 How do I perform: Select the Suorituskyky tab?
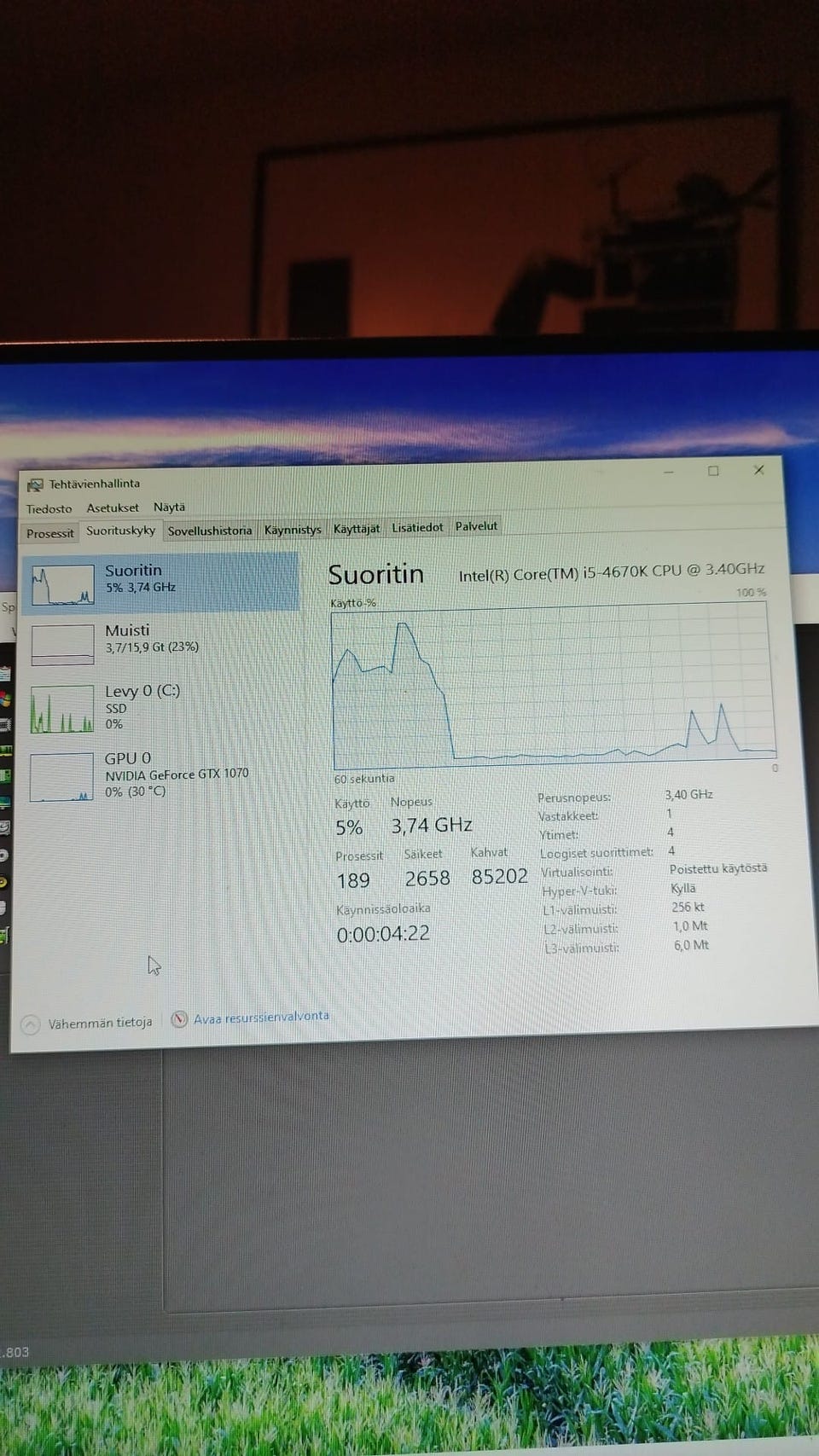tap(120, 531)
